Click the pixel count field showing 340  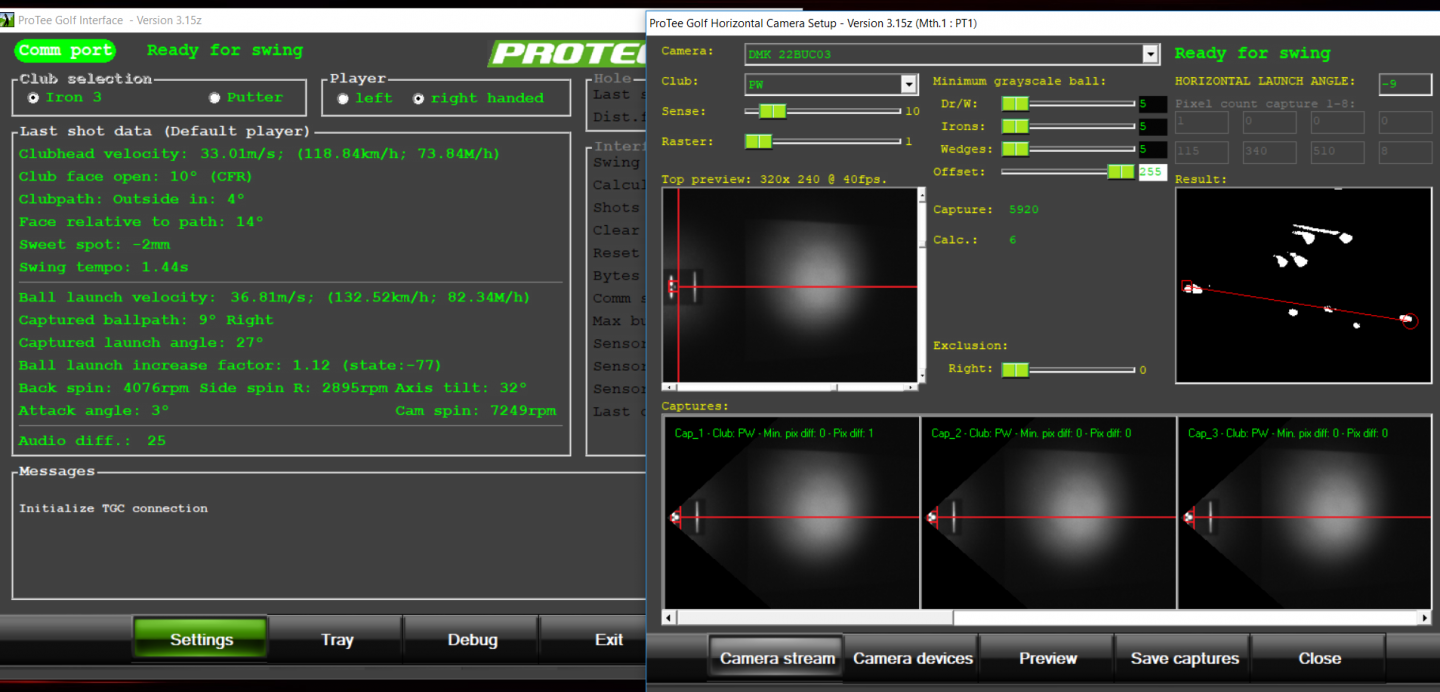pos(1268,152)
